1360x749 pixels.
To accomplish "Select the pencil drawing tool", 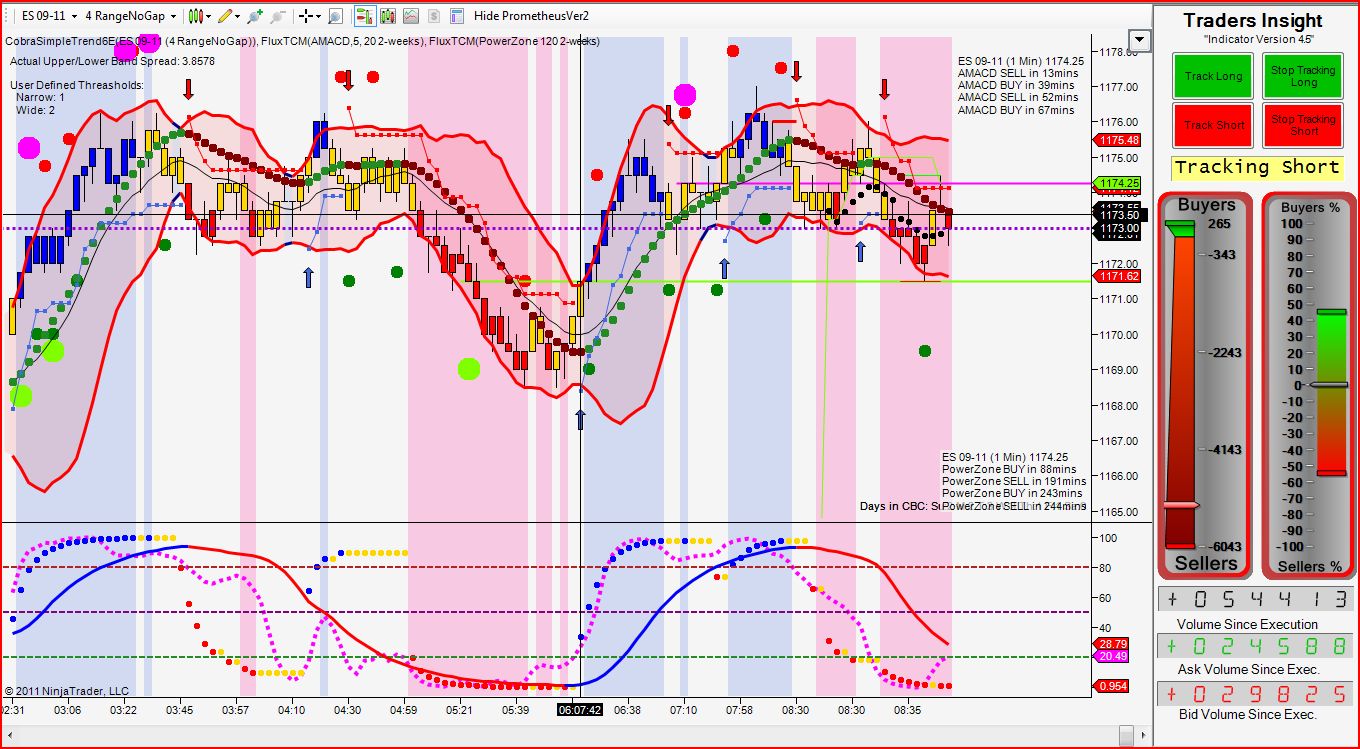I will pos(226,16).
